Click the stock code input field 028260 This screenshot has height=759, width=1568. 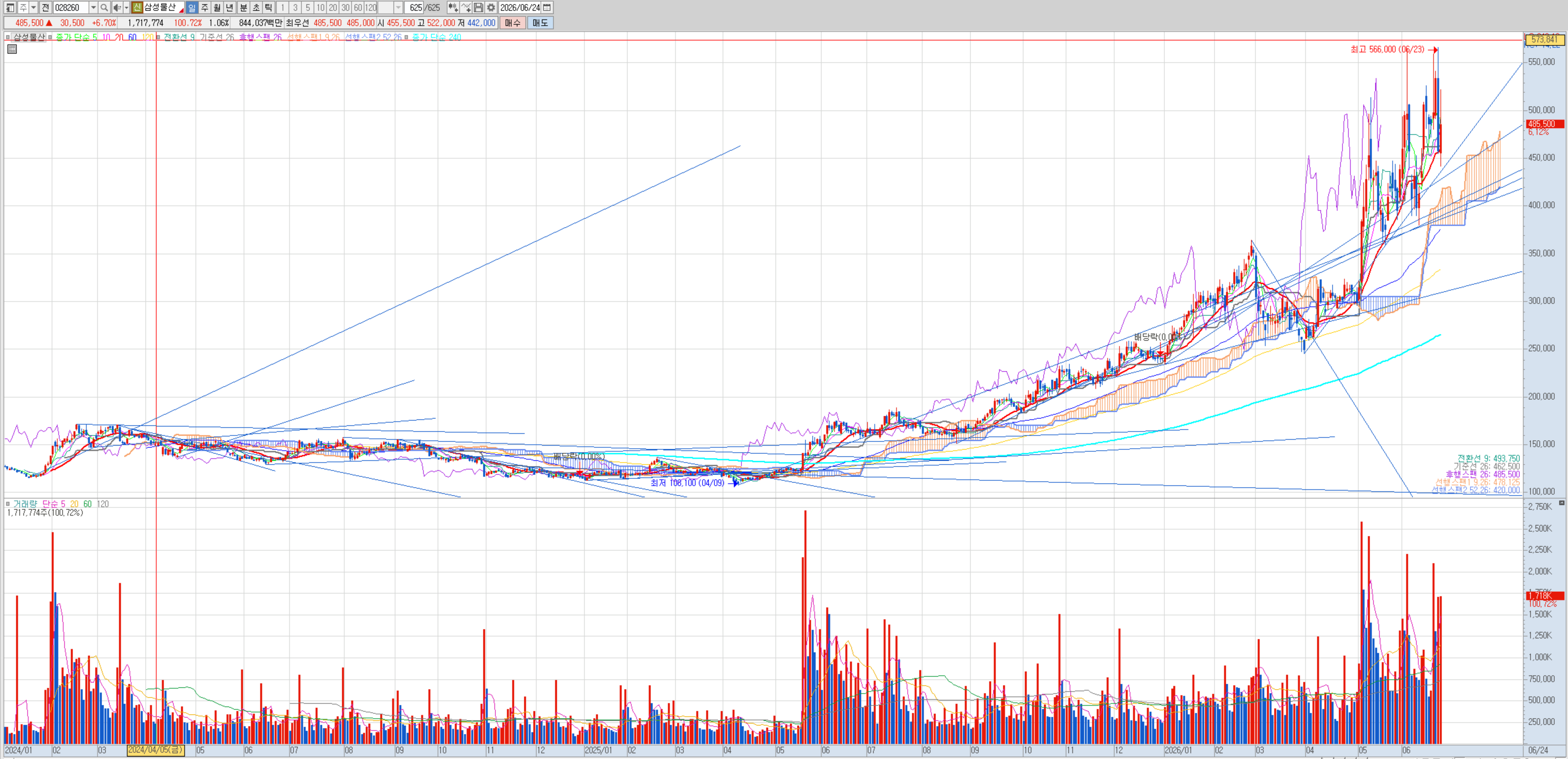tap(71, 7)
